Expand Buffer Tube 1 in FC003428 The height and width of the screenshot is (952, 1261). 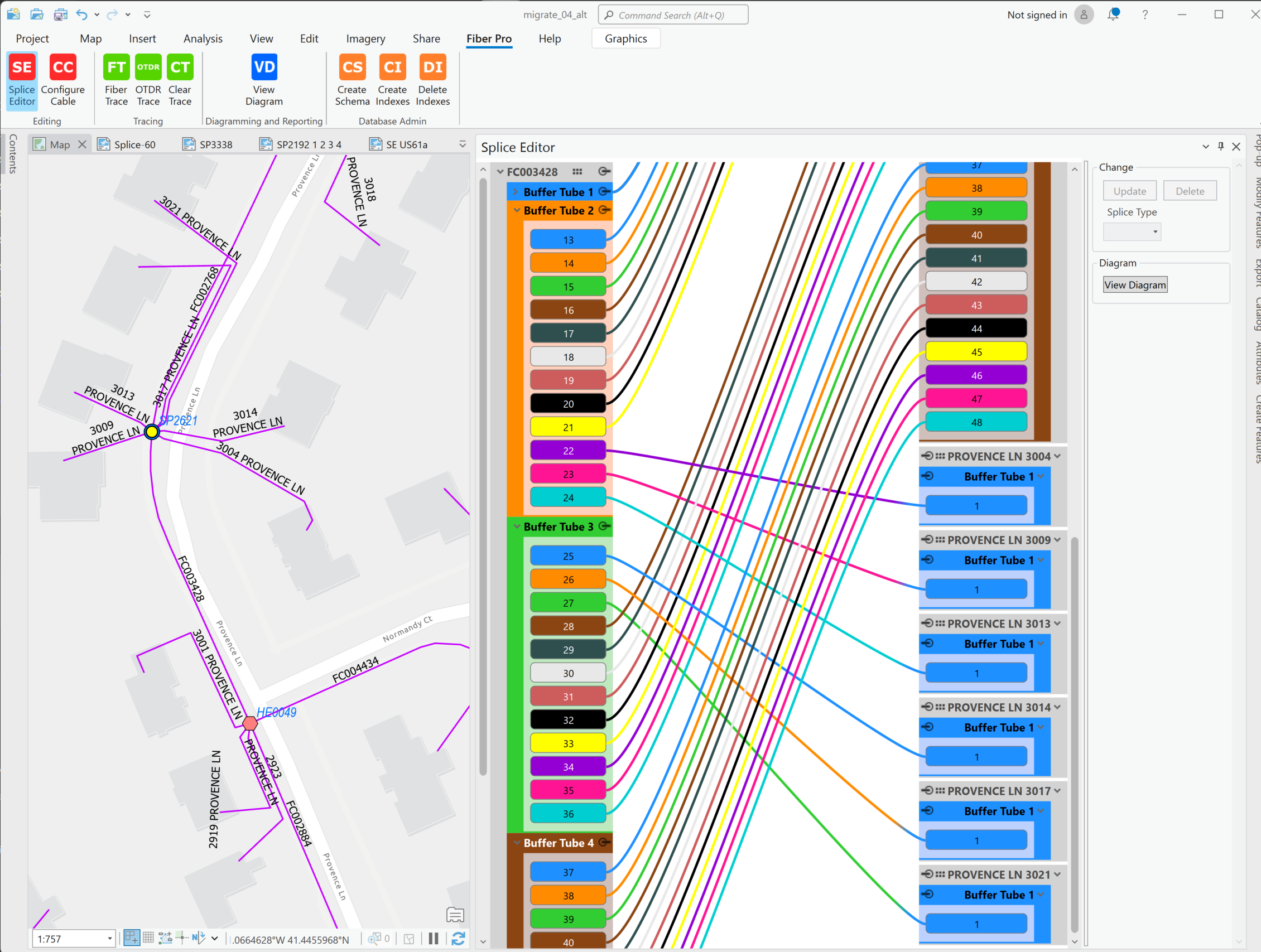coord(516,191)
